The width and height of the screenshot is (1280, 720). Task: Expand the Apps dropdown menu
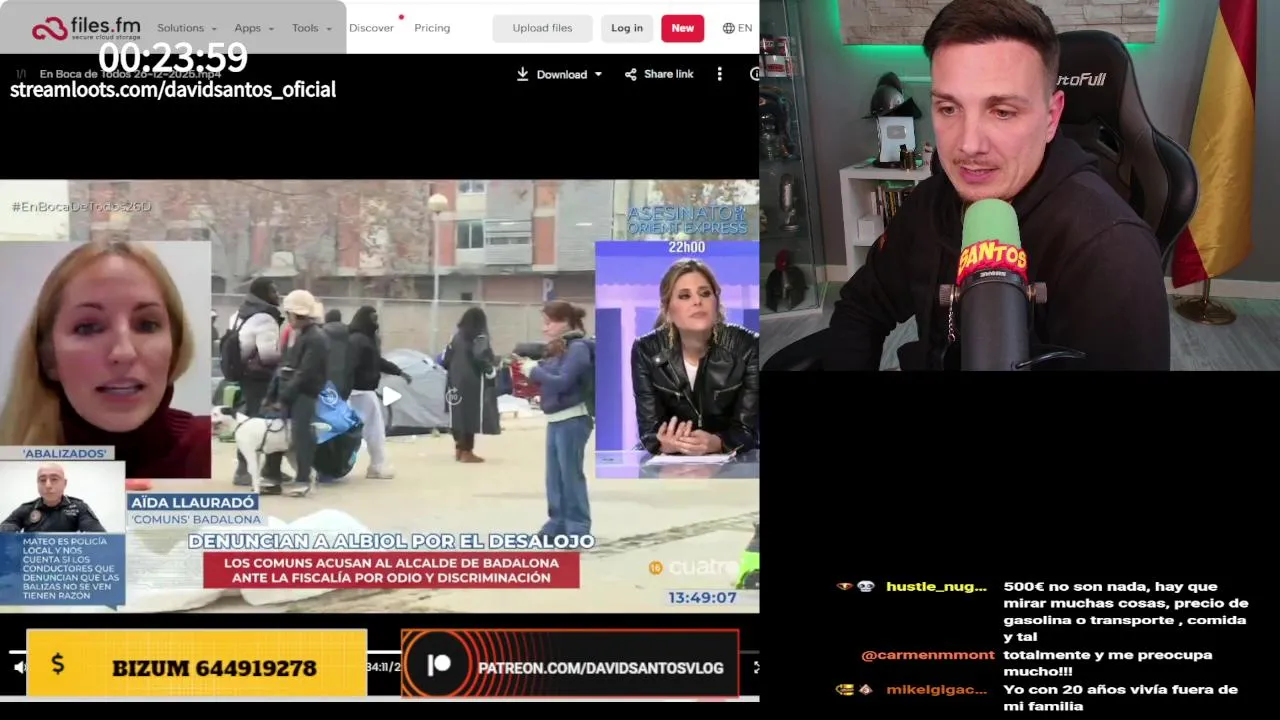[253, 28]
